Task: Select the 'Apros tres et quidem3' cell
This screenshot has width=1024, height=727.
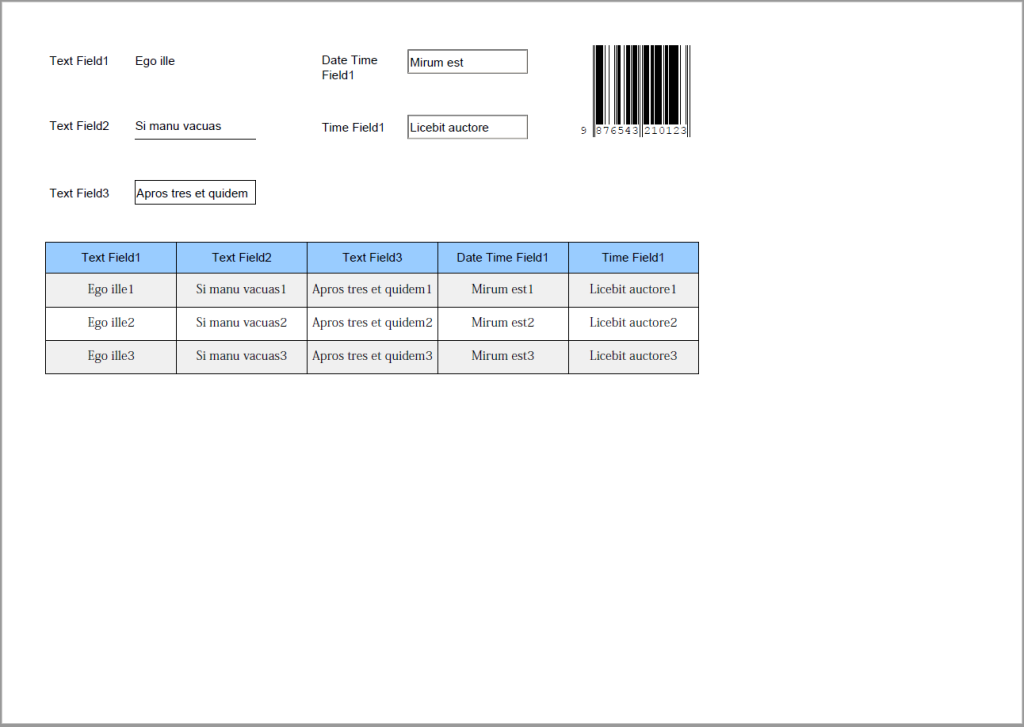Action: (x=372, y=356)
